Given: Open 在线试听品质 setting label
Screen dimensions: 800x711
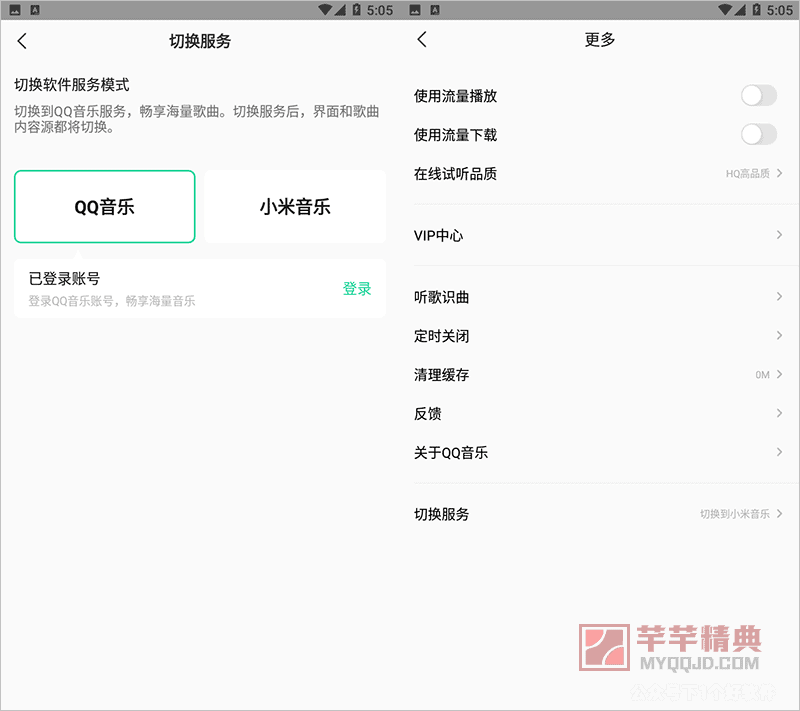Looking at the screenshot, I should pyautogui.click(x=455, y=174).
